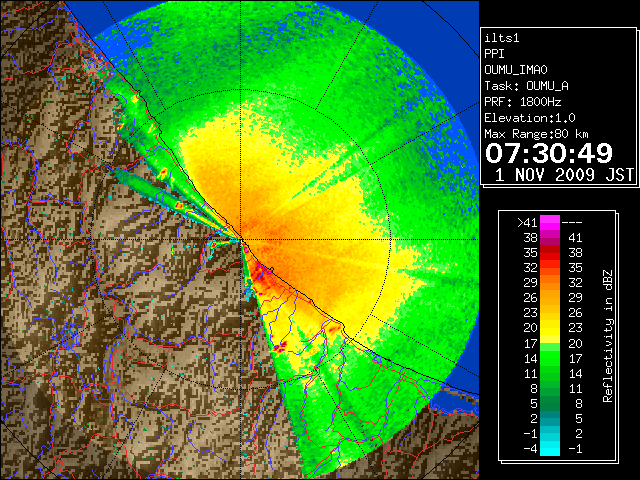Click the 'Max Range:80 km' text
Image resolution: width=640 pixels, height=480 pixels.
[x=536, y=134]
